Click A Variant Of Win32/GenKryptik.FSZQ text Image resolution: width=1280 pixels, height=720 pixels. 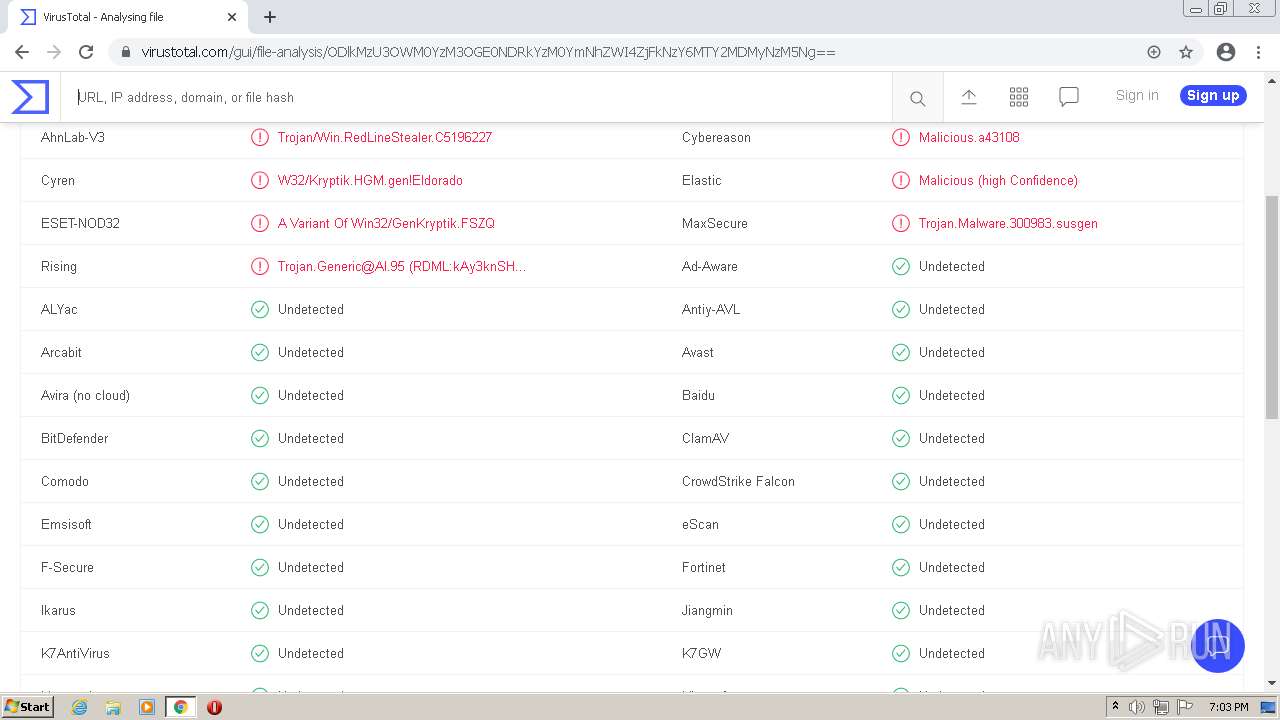(x=386, y=223)
